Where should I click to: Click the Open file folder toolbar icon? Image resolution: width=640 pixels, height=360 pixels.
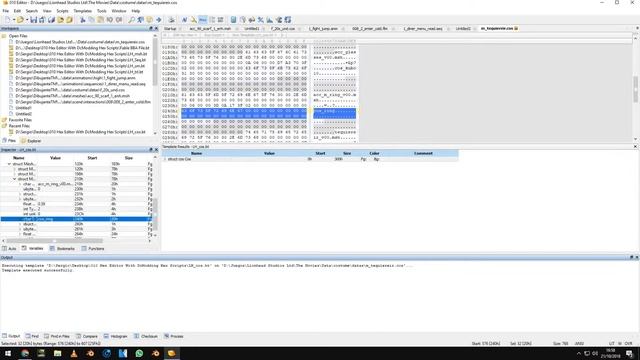(20, 20)
